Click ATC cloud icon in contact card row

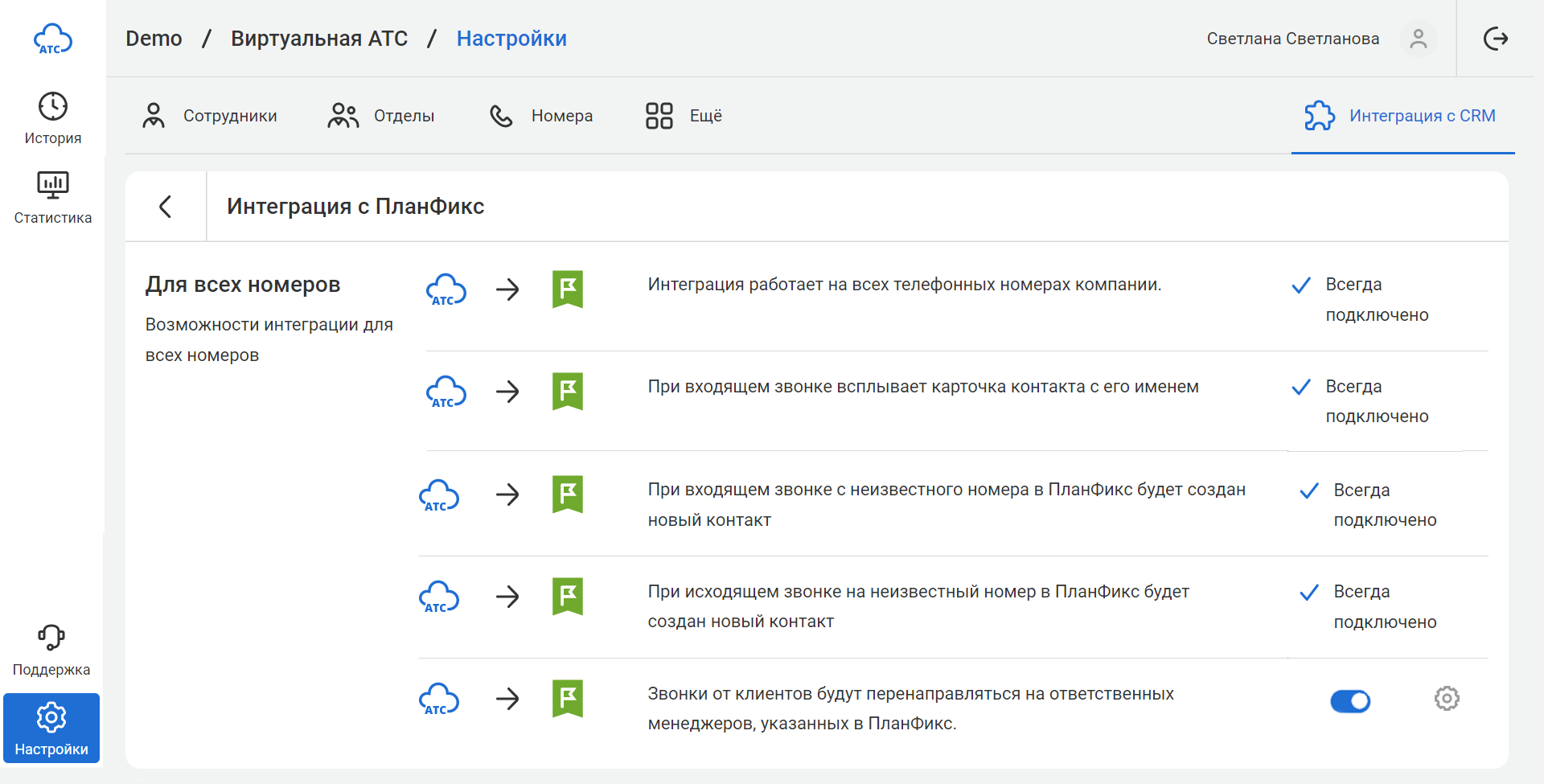tap(446, 392)
